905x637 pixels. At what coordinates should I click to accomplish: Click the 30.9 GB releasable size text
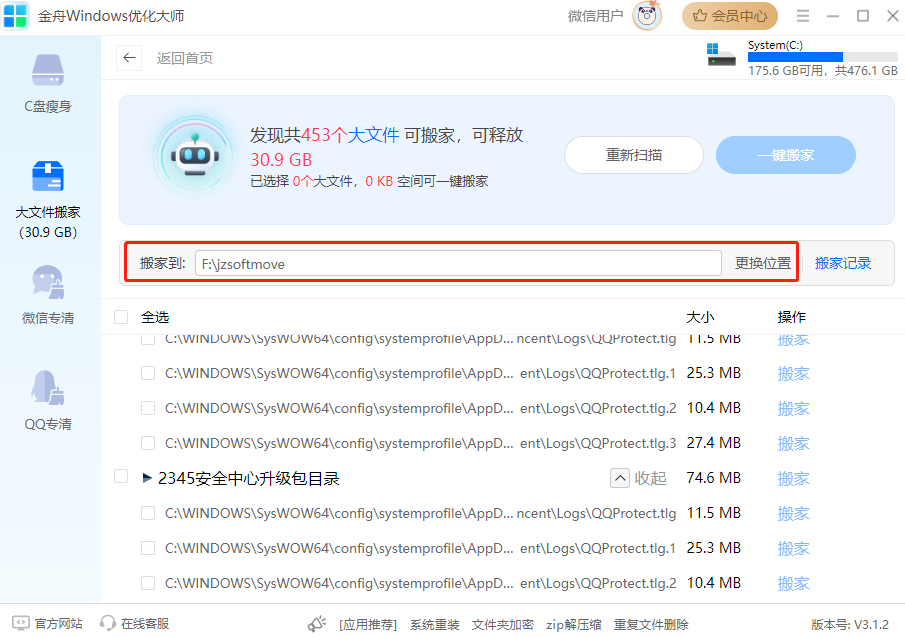[x=281, y=159]
